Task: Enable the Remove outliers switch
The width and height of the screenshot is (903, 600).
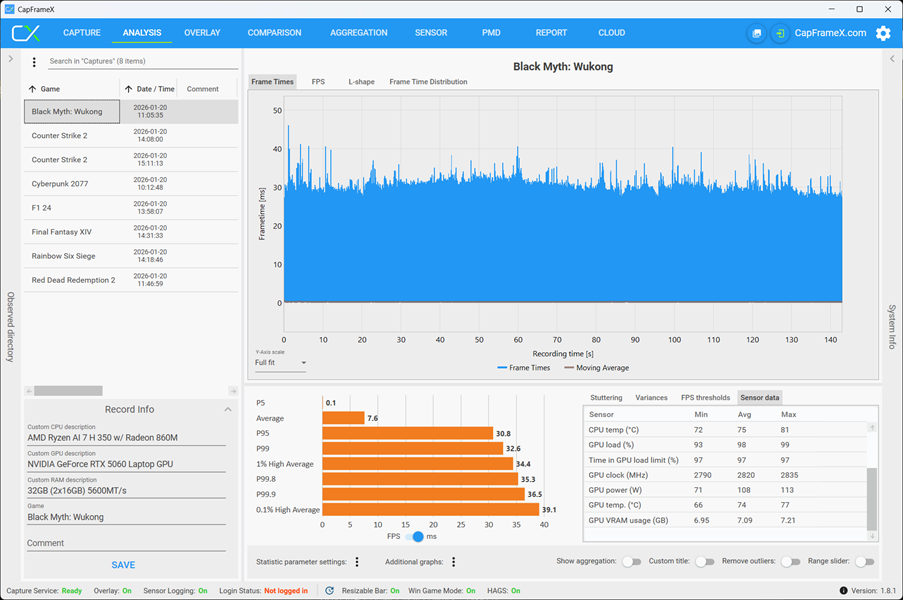Action: (x=790, y=561)
